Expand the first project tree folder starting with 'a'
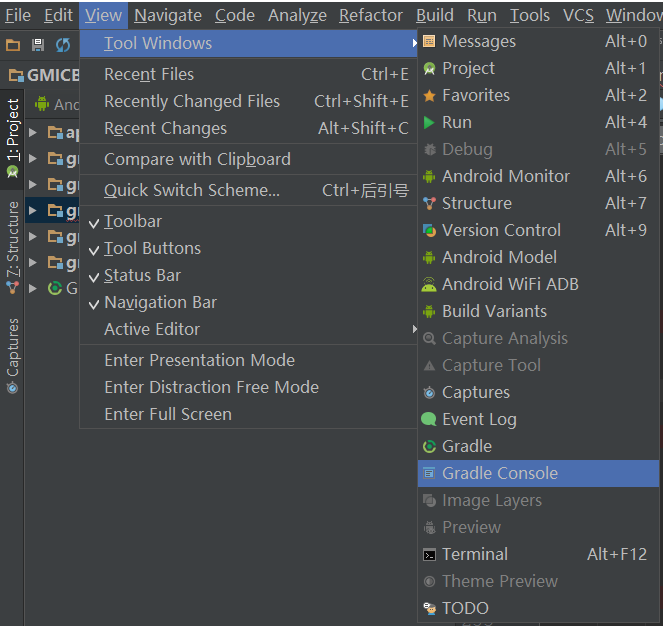The width and height of the screenshot is (663, 626). 33,133
